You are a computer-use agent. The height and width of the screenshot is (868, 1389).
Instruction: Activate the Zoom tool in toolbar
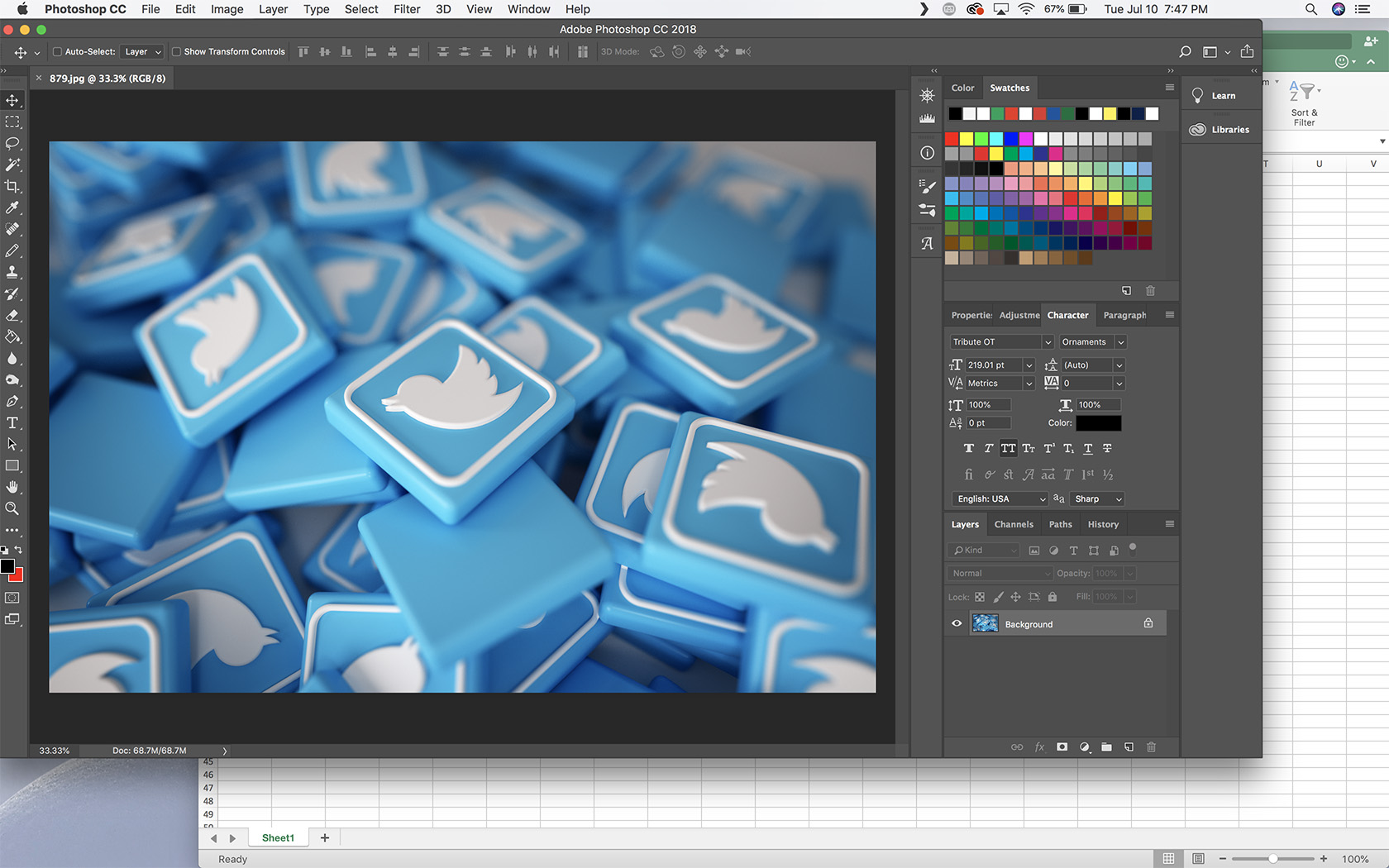tap(12, 509)
